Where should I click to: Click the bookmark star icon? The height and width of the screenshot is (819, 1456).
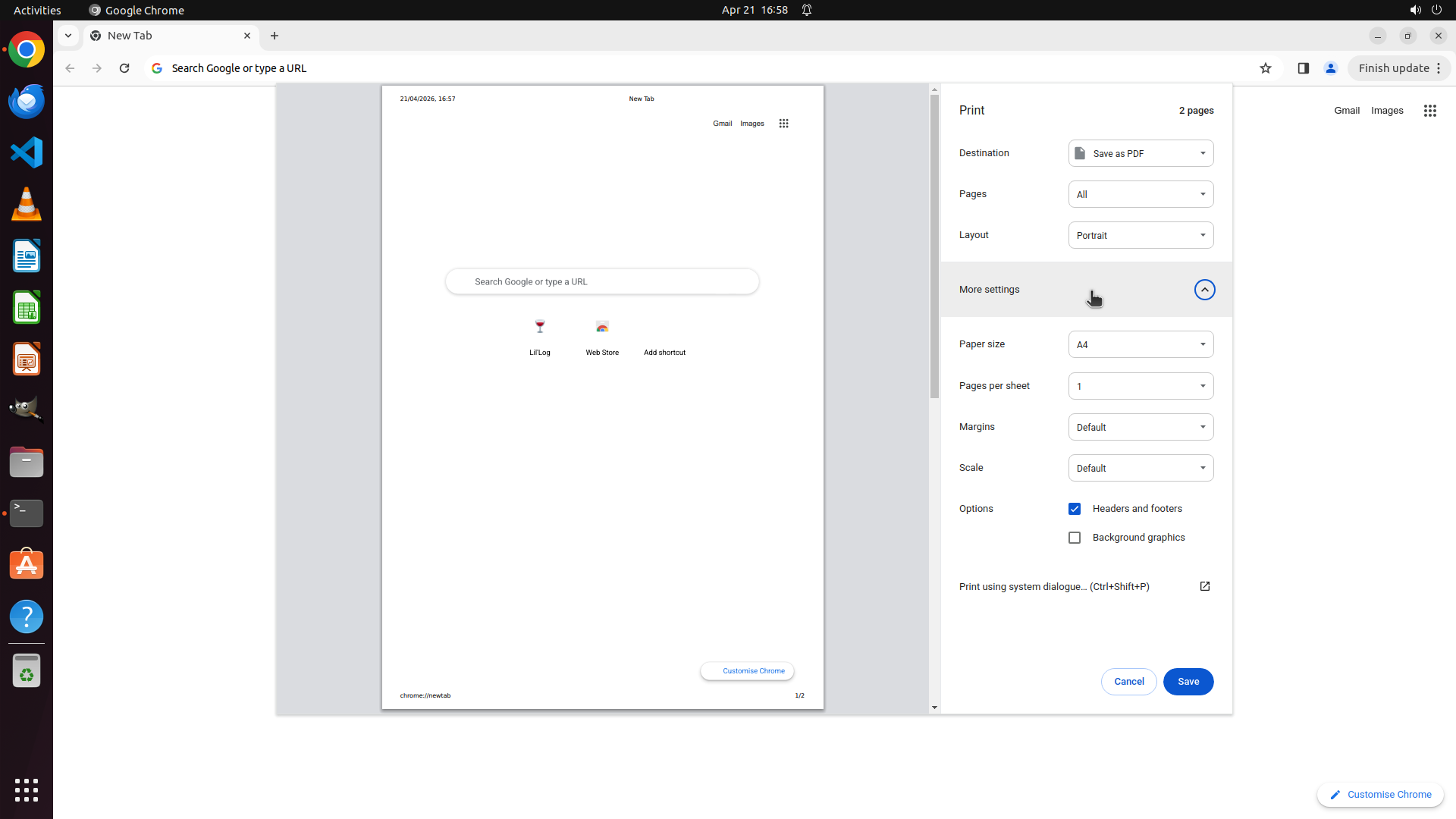pyautogui.click(x=1265, y=68)
